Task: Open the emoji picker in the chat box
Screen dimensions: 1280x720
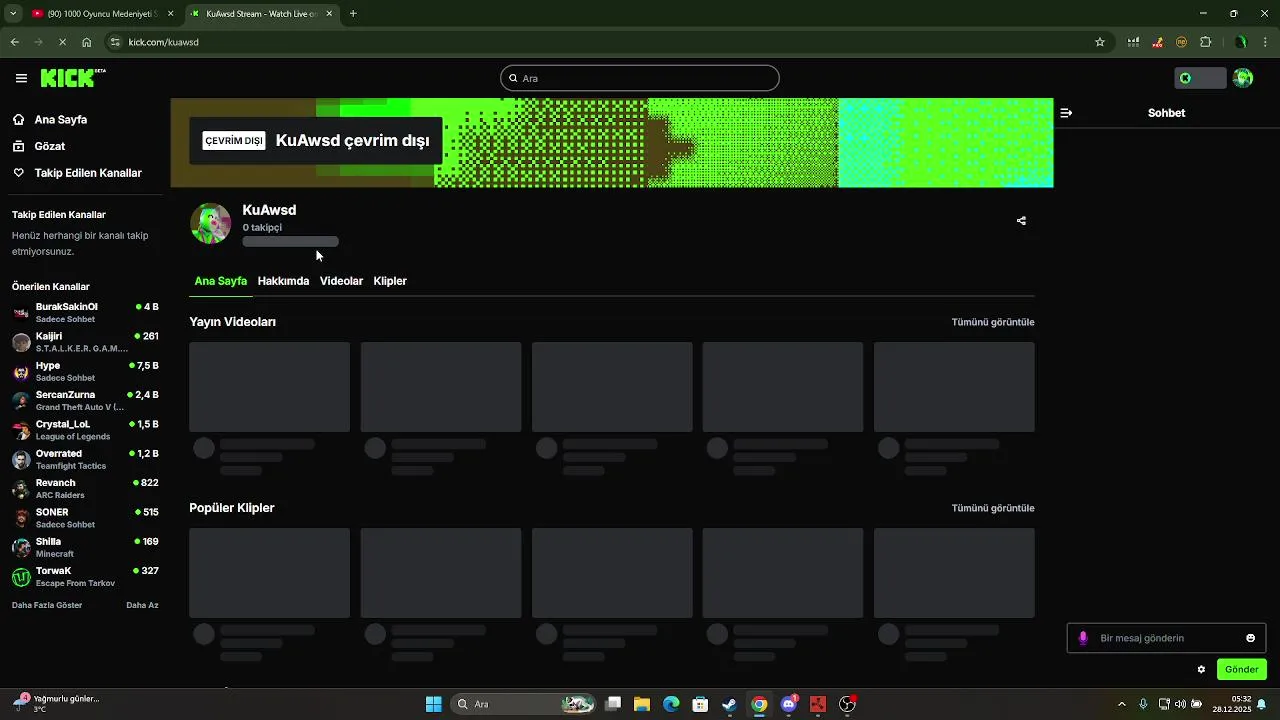Action: click(x=1250, y=638)
